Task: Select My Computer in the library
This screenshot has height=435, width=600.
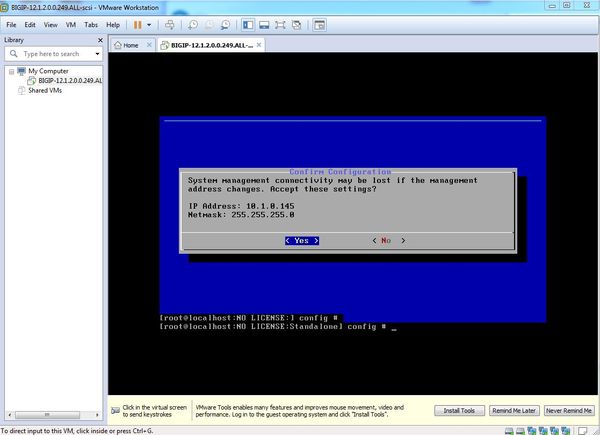Action: (48, 71)
